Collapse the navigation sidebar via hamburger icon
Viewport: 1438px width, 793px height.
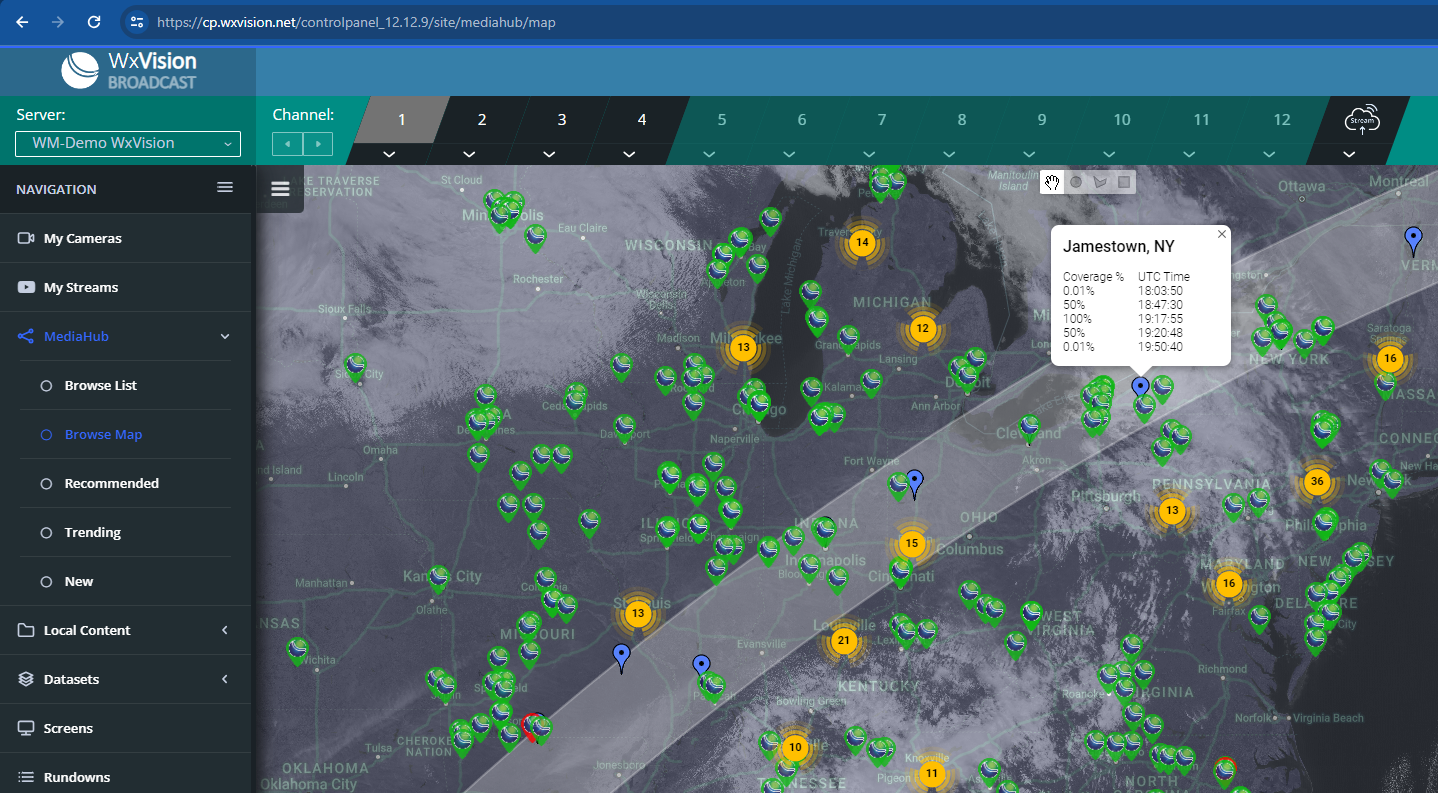pyautogui.click(x=225, y=188)
